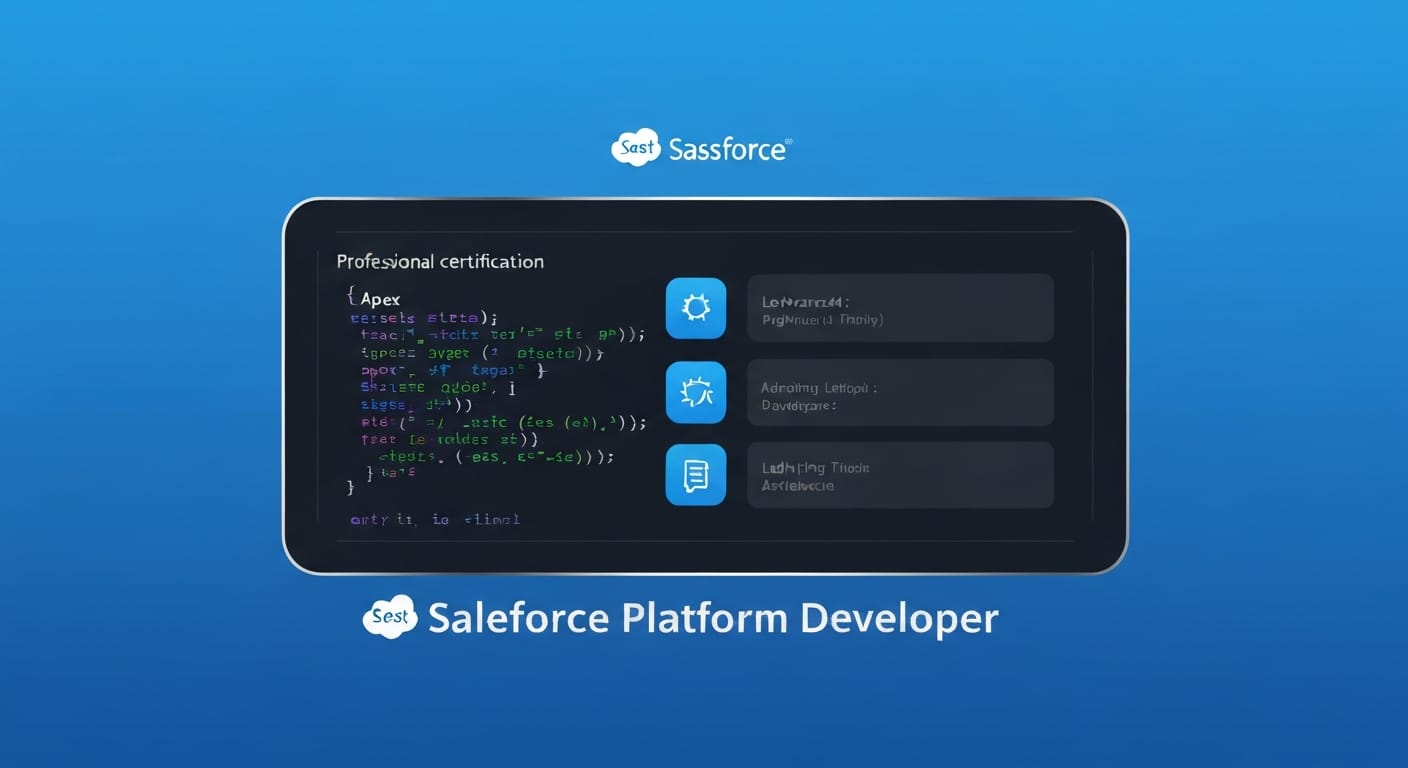Click the "Professional certification" heading
Viewport: 1408px width, 768px height.
pyautogui.click(x=440, y=261)
